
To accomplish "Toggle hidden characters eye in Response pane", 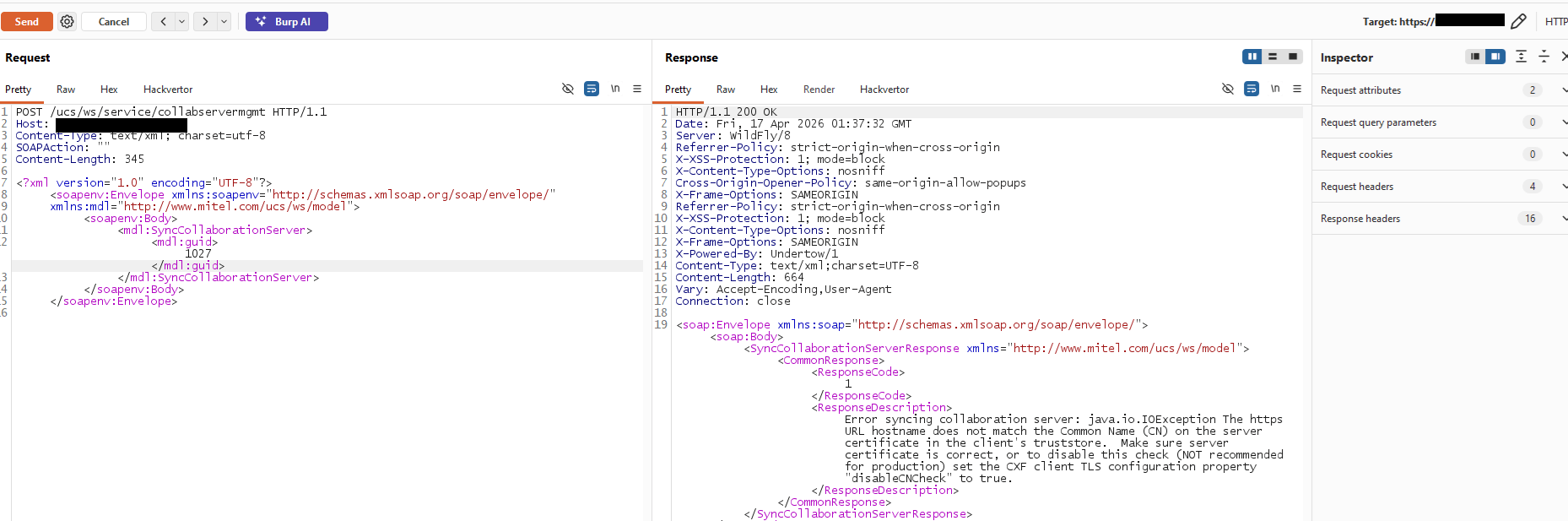I will point(1228,89).
